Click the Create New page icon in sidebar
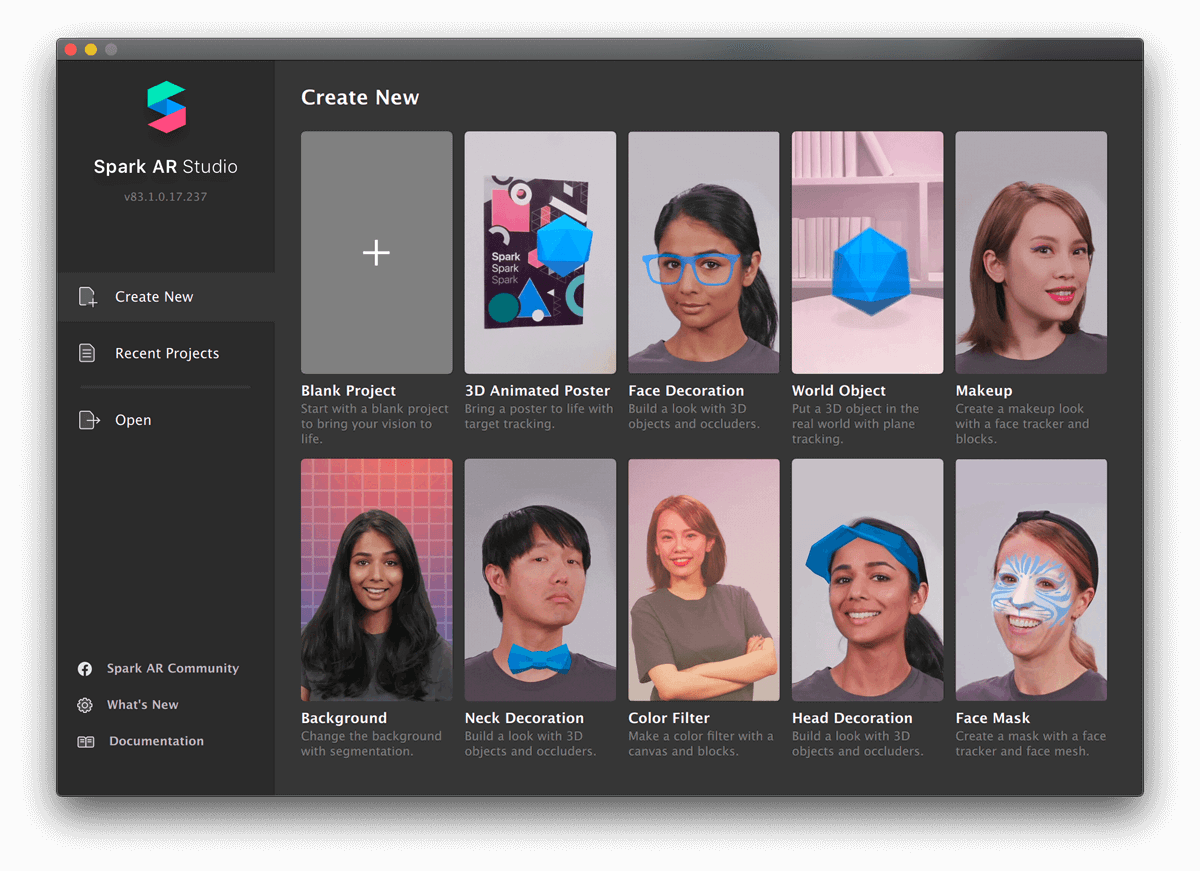The image size is (1200, 871). tap(88, 297)
